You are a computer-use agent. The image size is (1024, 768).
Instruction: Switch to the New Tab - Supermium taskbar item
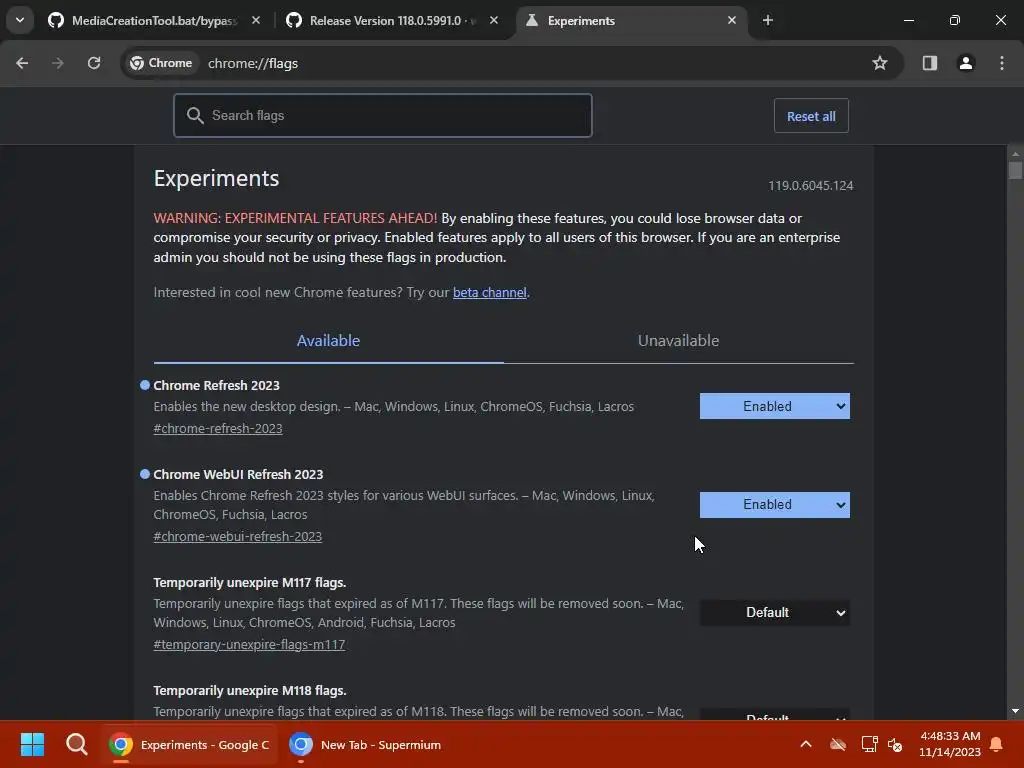366,744
